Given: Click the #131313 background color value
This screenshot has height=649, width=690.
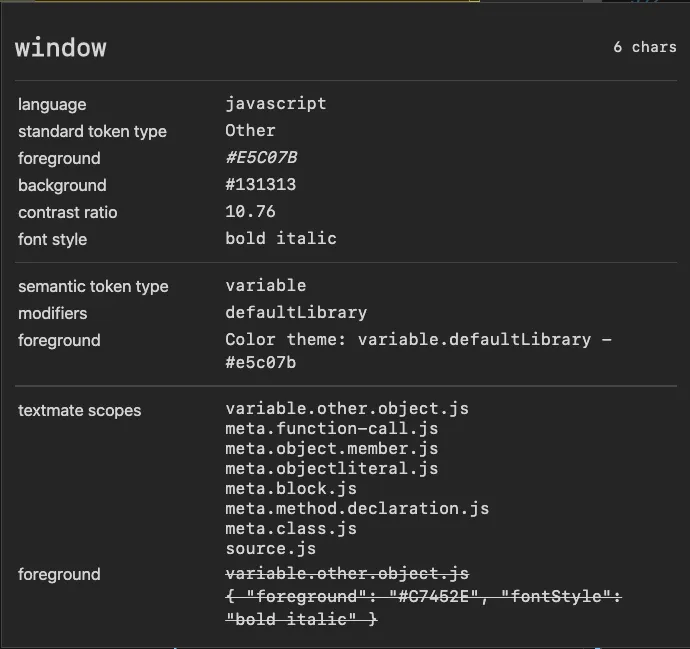Looking at the screenshot, I should coord(260,184).
